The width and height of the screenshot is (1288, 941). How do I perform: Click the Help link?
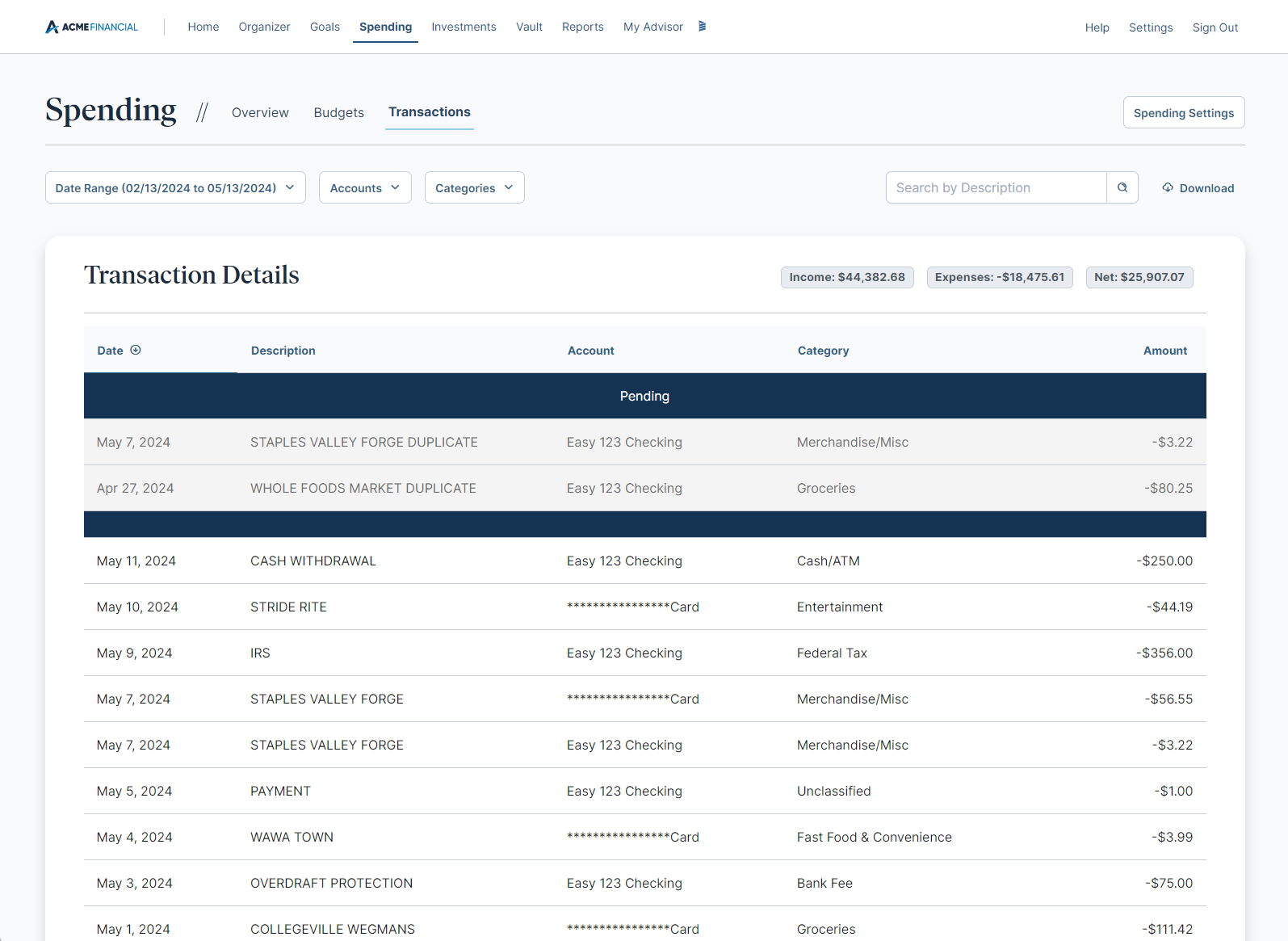pyautogui.click(x=1097, y=27)
